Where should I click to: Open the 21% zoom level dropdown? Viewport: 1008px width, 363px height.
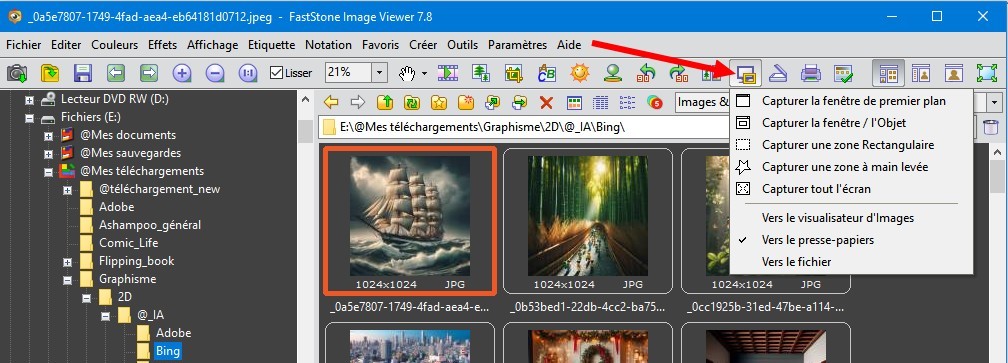click(x=379, y=73)
